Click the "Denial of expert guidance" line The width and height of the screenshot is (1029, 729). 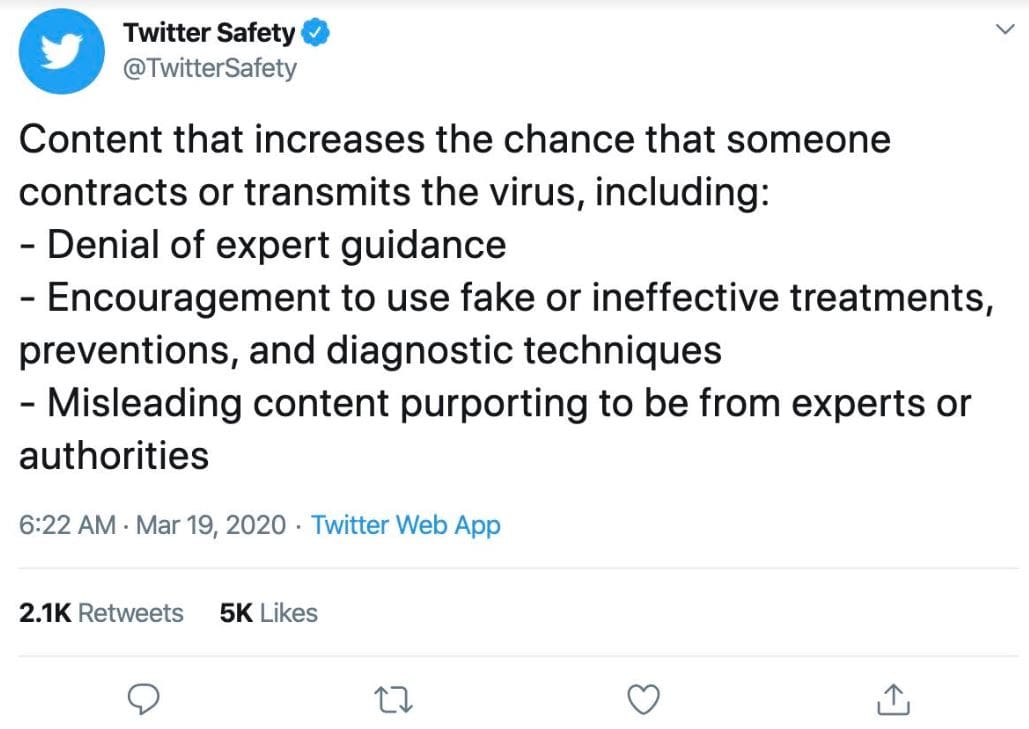tap(262, 245)
